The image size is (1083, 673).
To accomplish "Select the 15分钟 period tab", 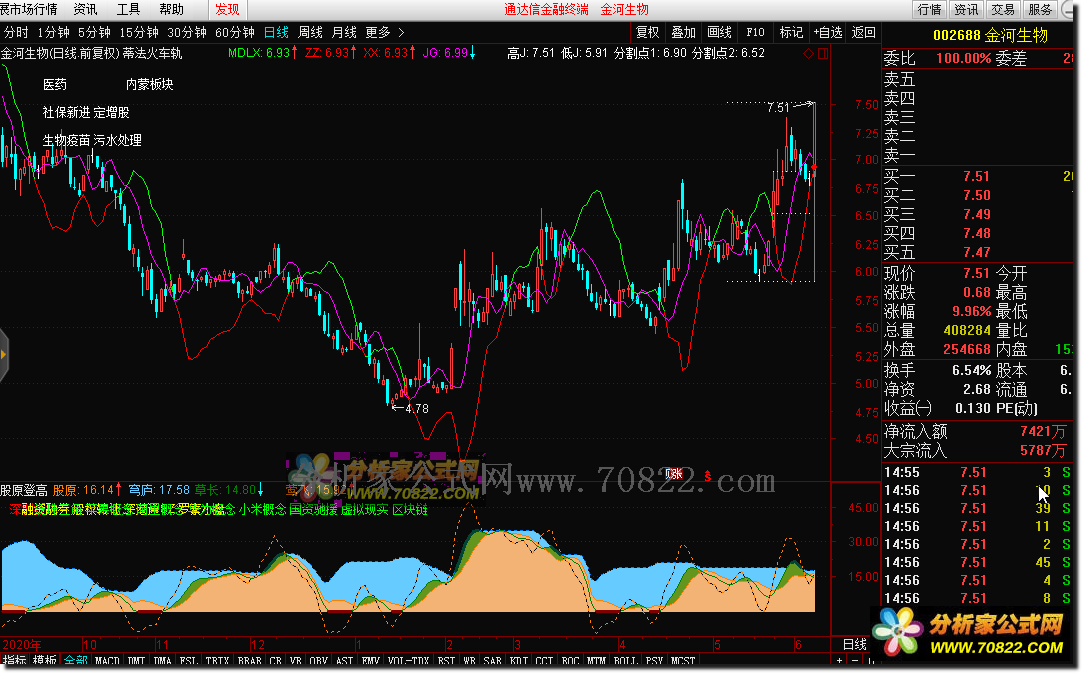I will (x=139, y=32).
